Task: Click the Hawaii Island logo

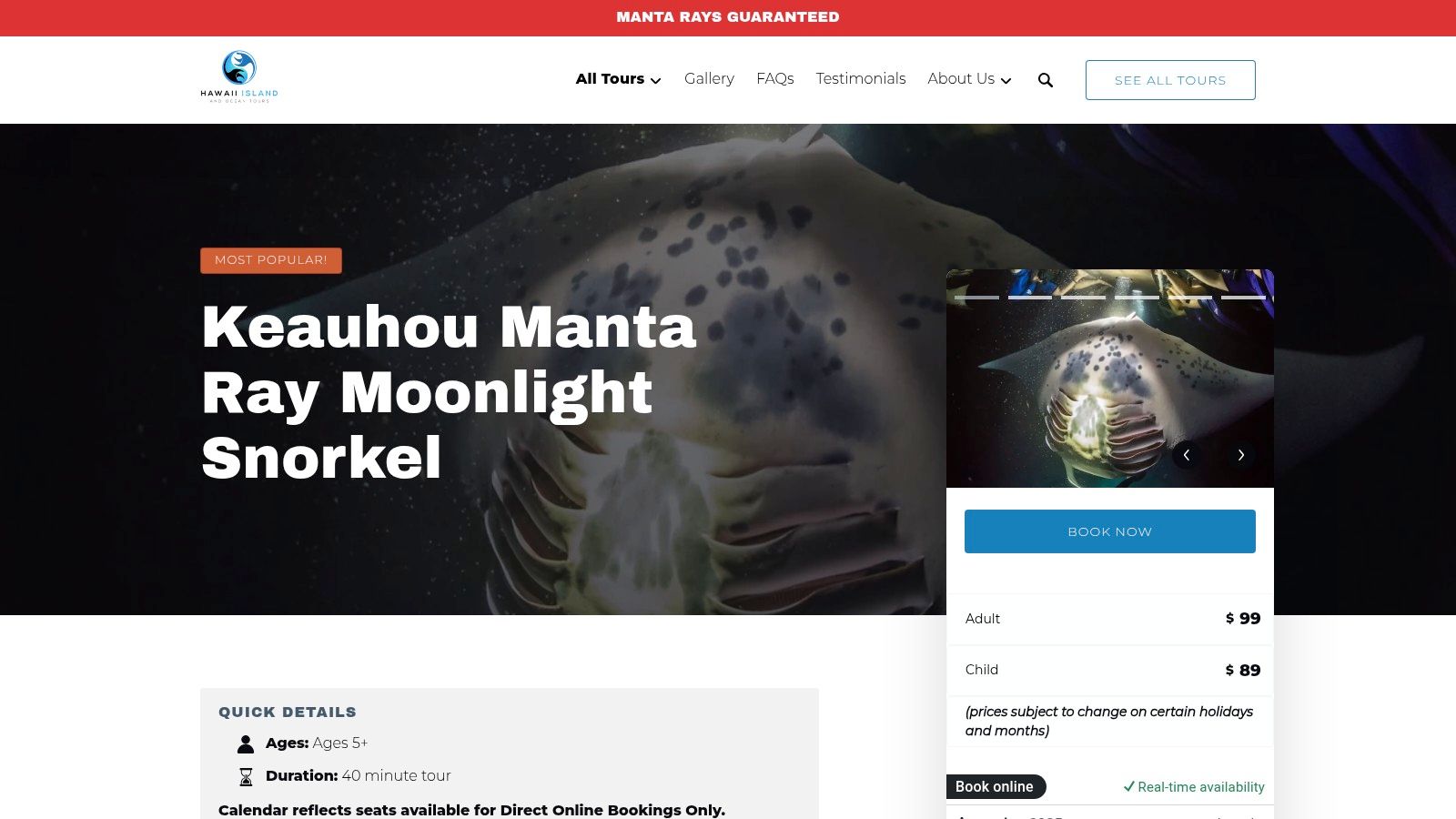Action: point(239,77)
